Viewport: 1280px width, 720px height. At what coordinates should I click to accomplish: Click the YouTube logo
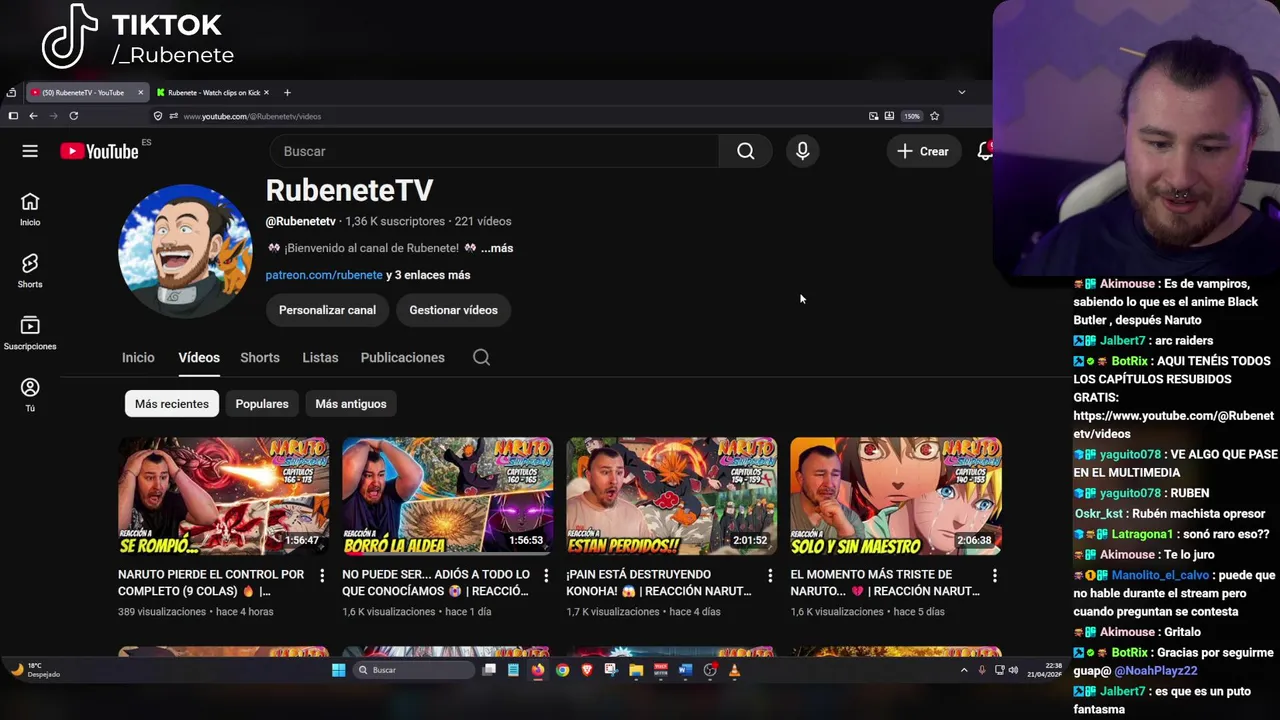pyautogui.click(x=99, y=151)
